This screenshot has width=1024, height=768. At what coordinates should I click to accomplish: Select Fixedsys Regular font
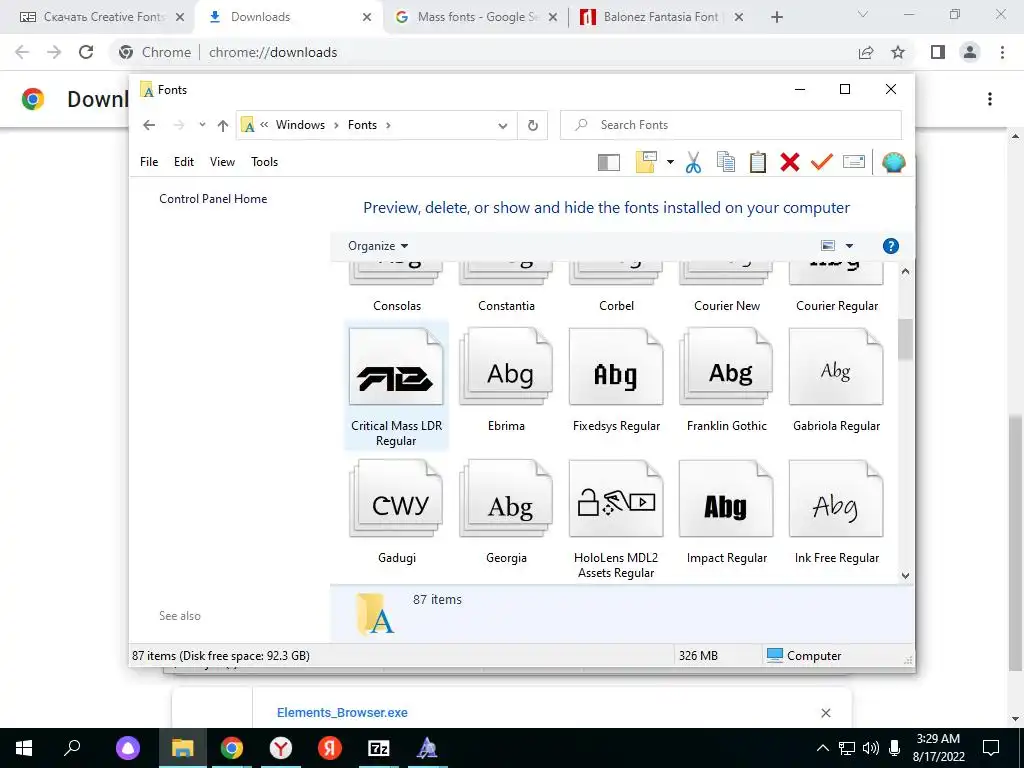pos(616,381)
